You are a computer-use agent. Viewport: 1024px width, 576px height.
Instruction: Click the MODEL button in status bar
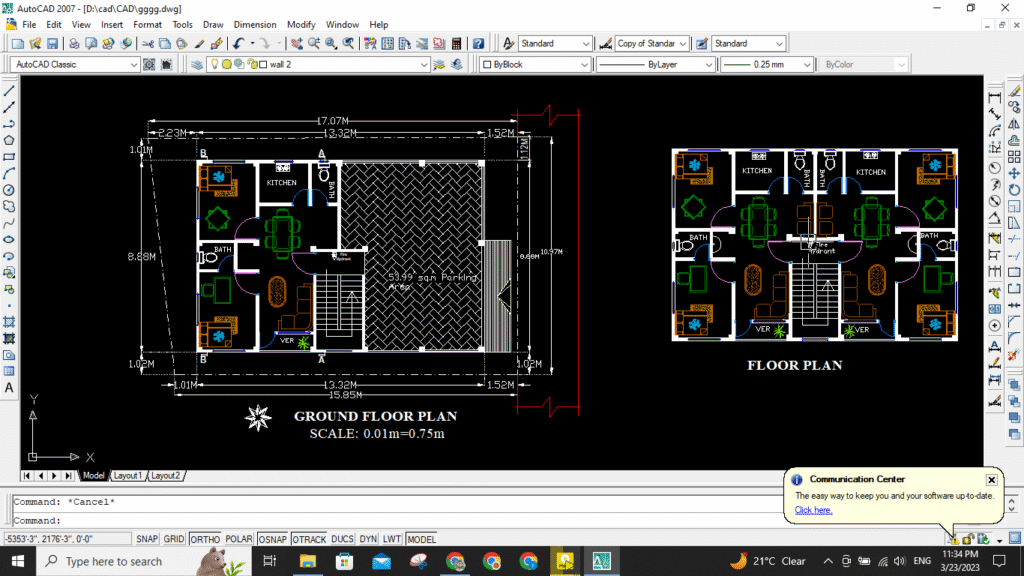[x=421, y=539]
